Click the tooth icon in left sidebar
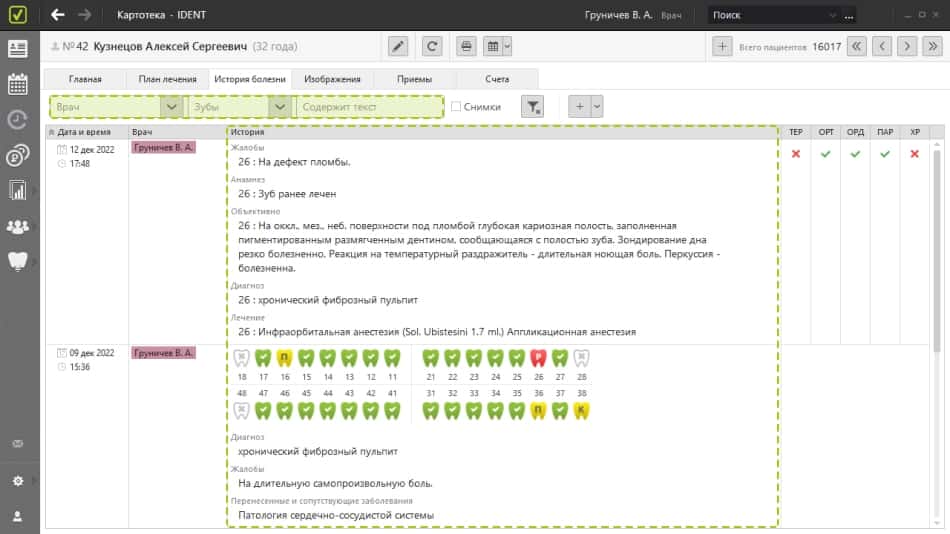Screen dimensions: 950x534 pyautogui.click(x=17, y=261)
